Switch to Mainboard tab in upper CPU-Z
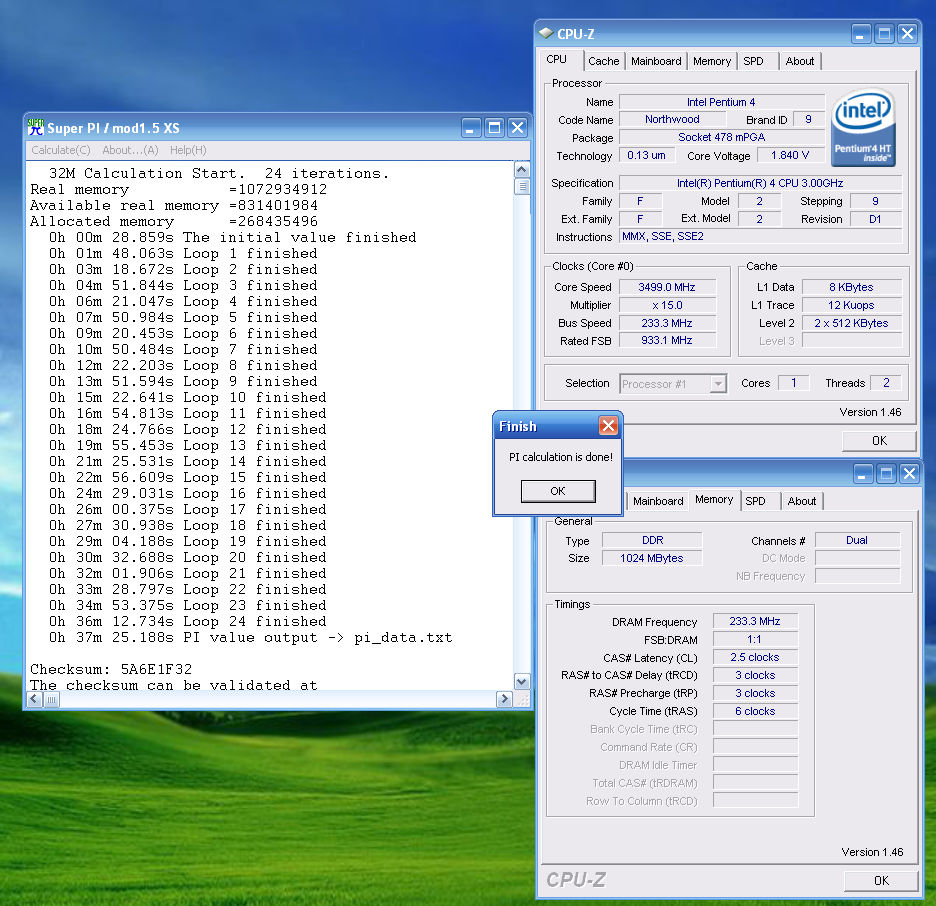Screen dimensions: 936x906 [656, 61]
